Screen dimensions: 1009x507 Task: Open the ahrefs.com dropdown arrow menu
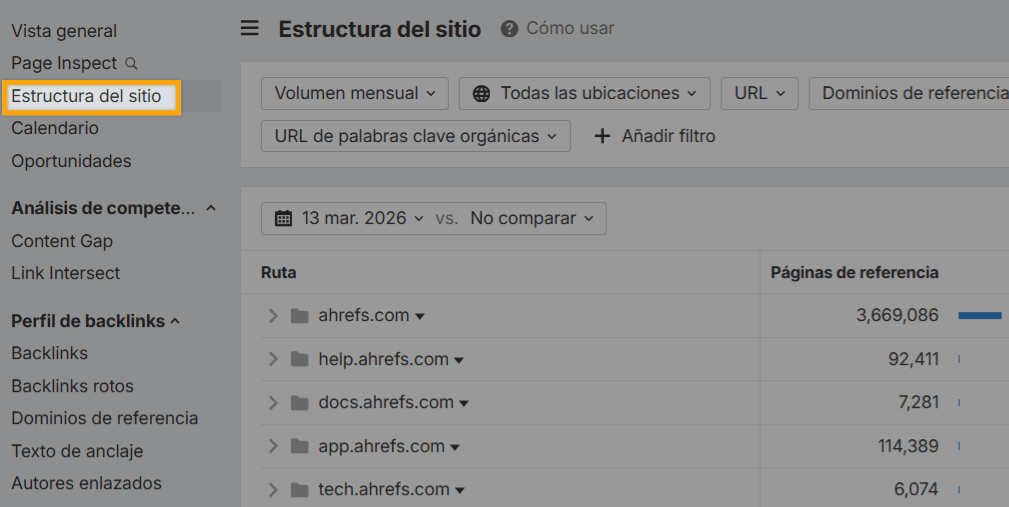[x=420, y=317]
